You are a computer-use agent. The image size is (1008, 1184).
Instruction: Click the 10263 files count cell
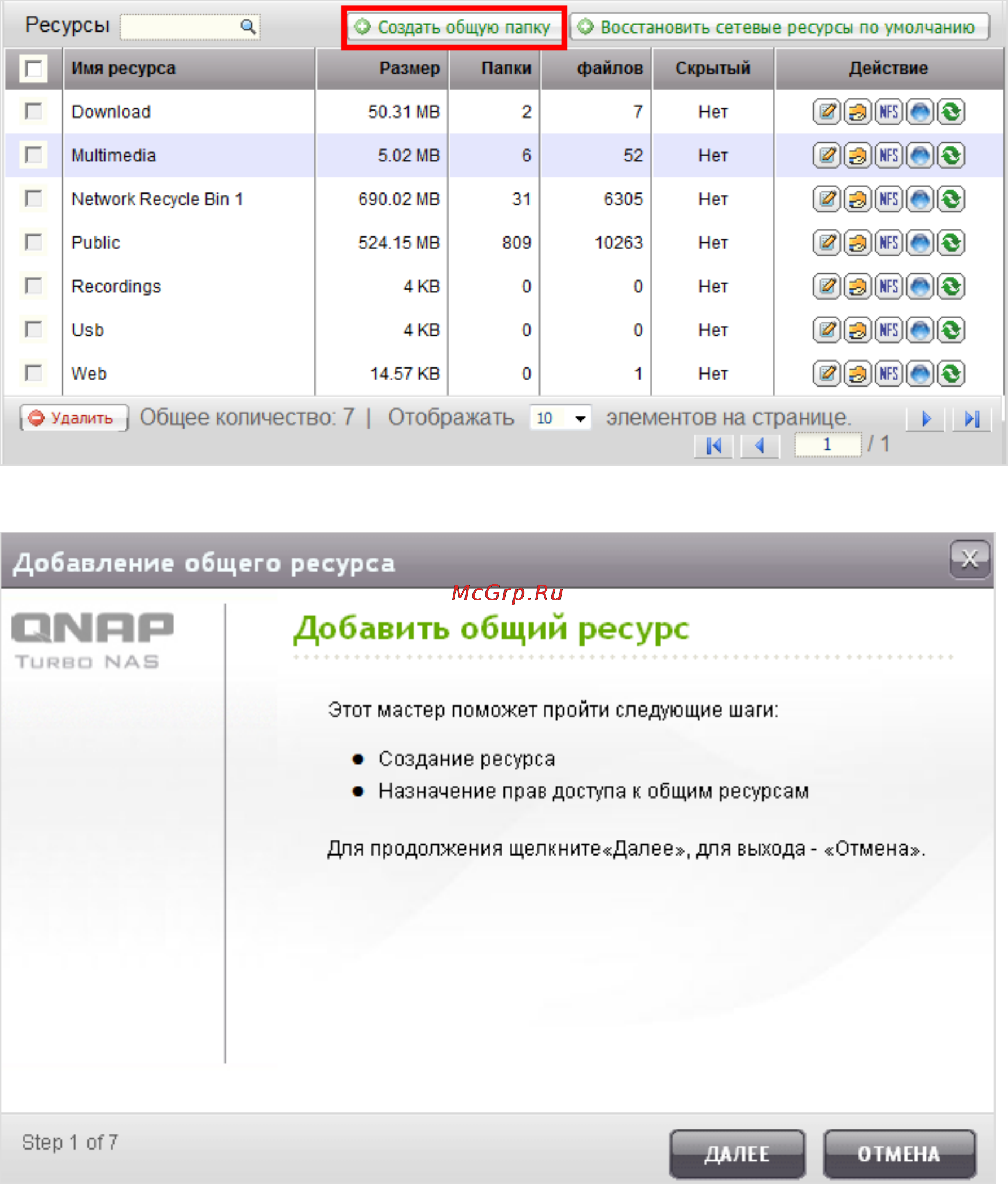click(x=619, y=243)
